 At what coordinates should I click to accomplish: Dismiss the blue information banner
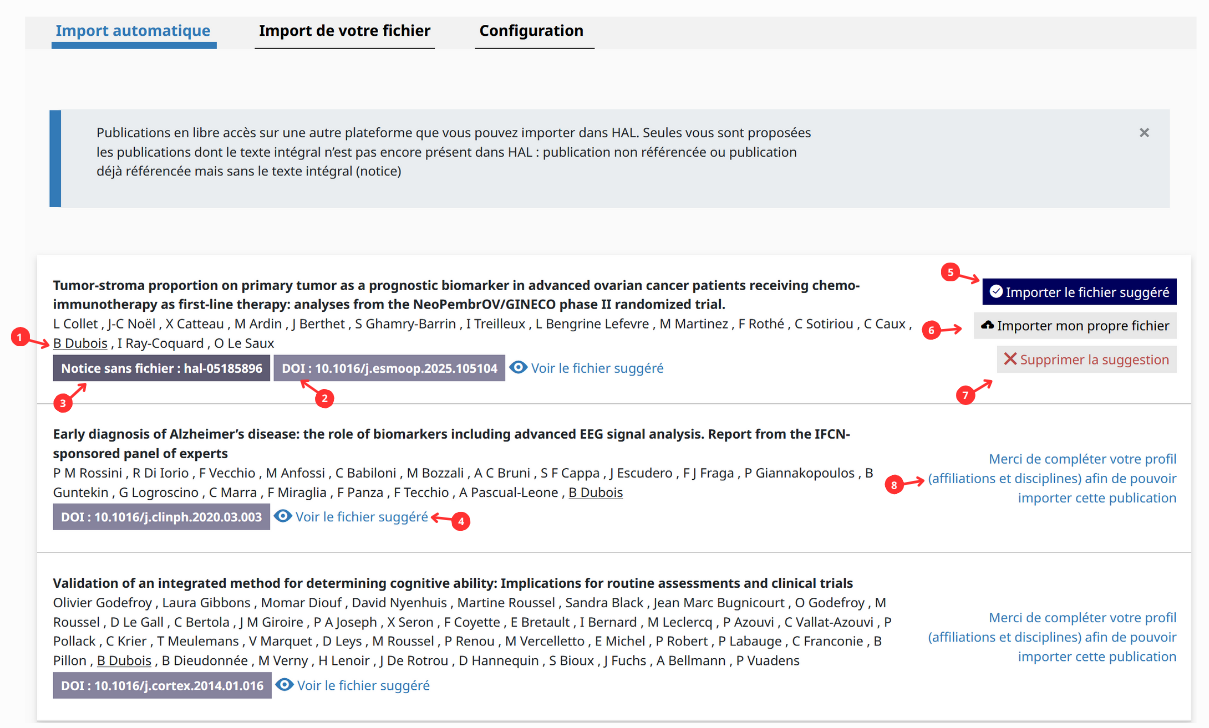(1144, 132)
